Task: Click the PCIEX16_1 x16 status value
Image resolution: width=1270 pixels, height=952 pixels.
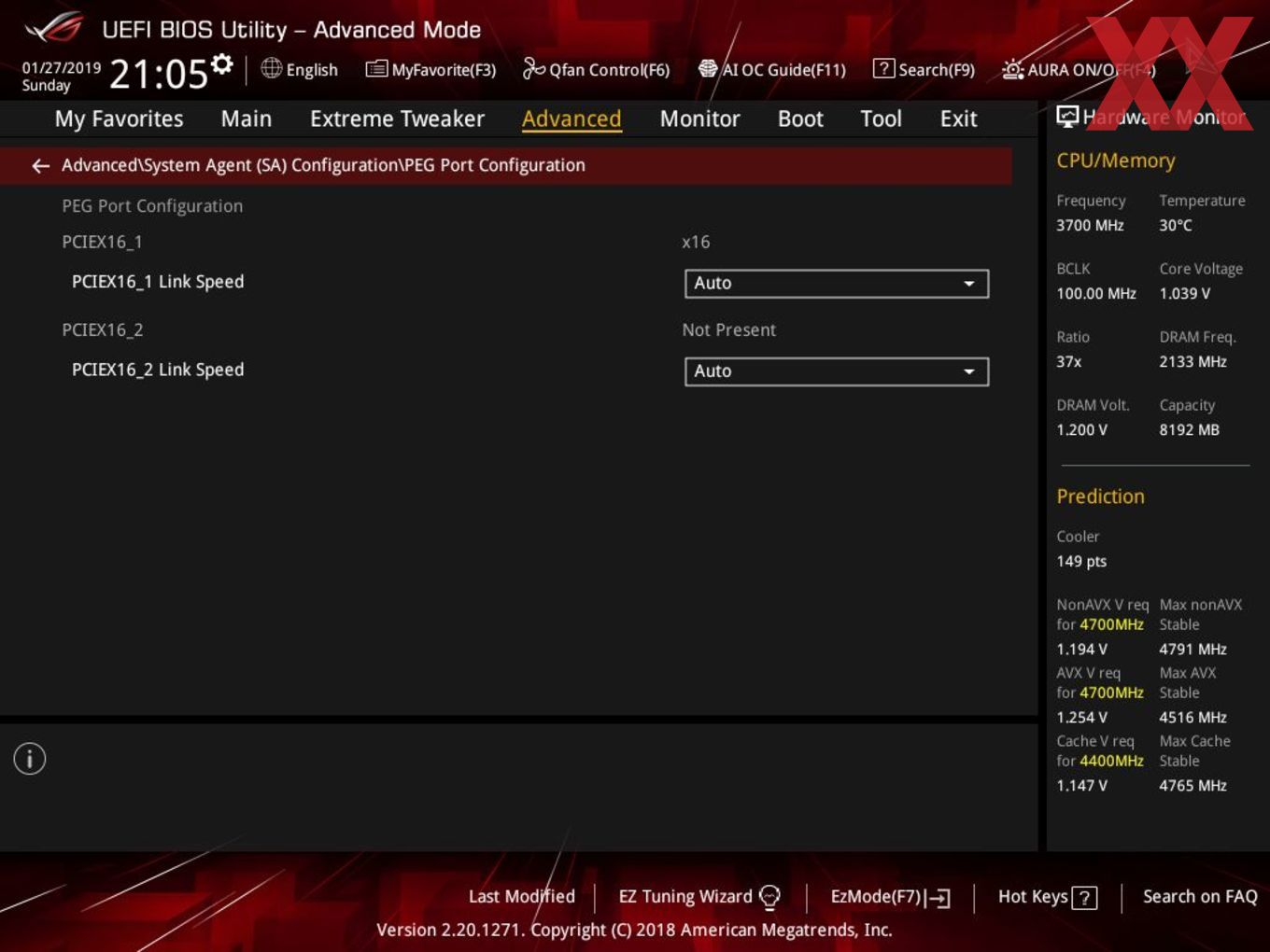Action: [696, 242]
